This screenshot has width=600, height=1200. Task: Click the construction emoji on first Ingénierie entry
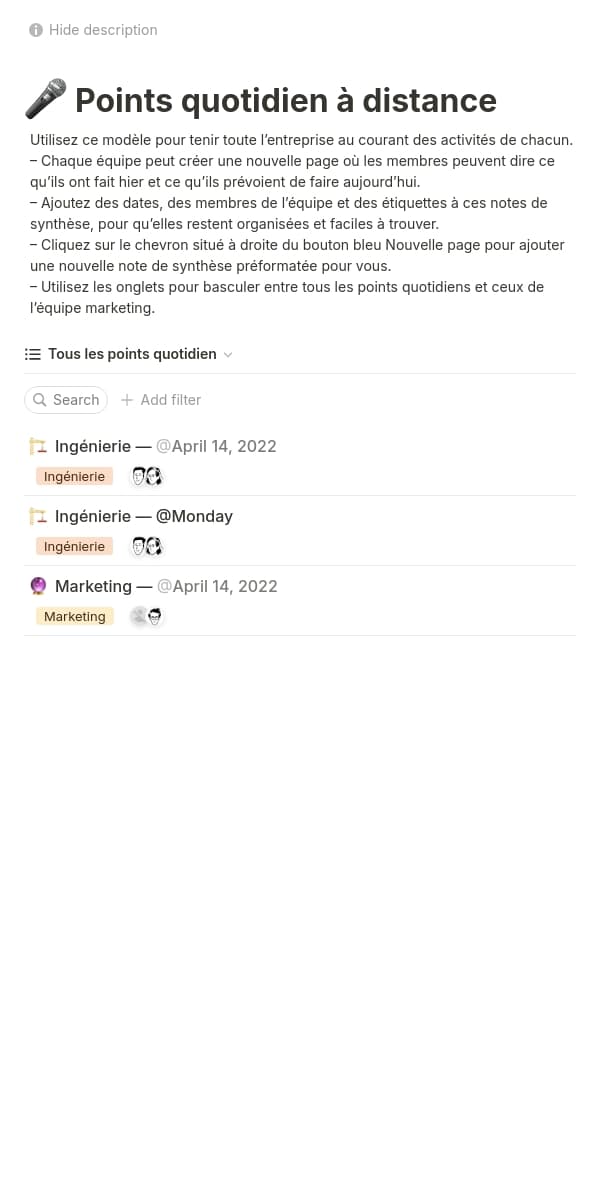tap(38, 446)
